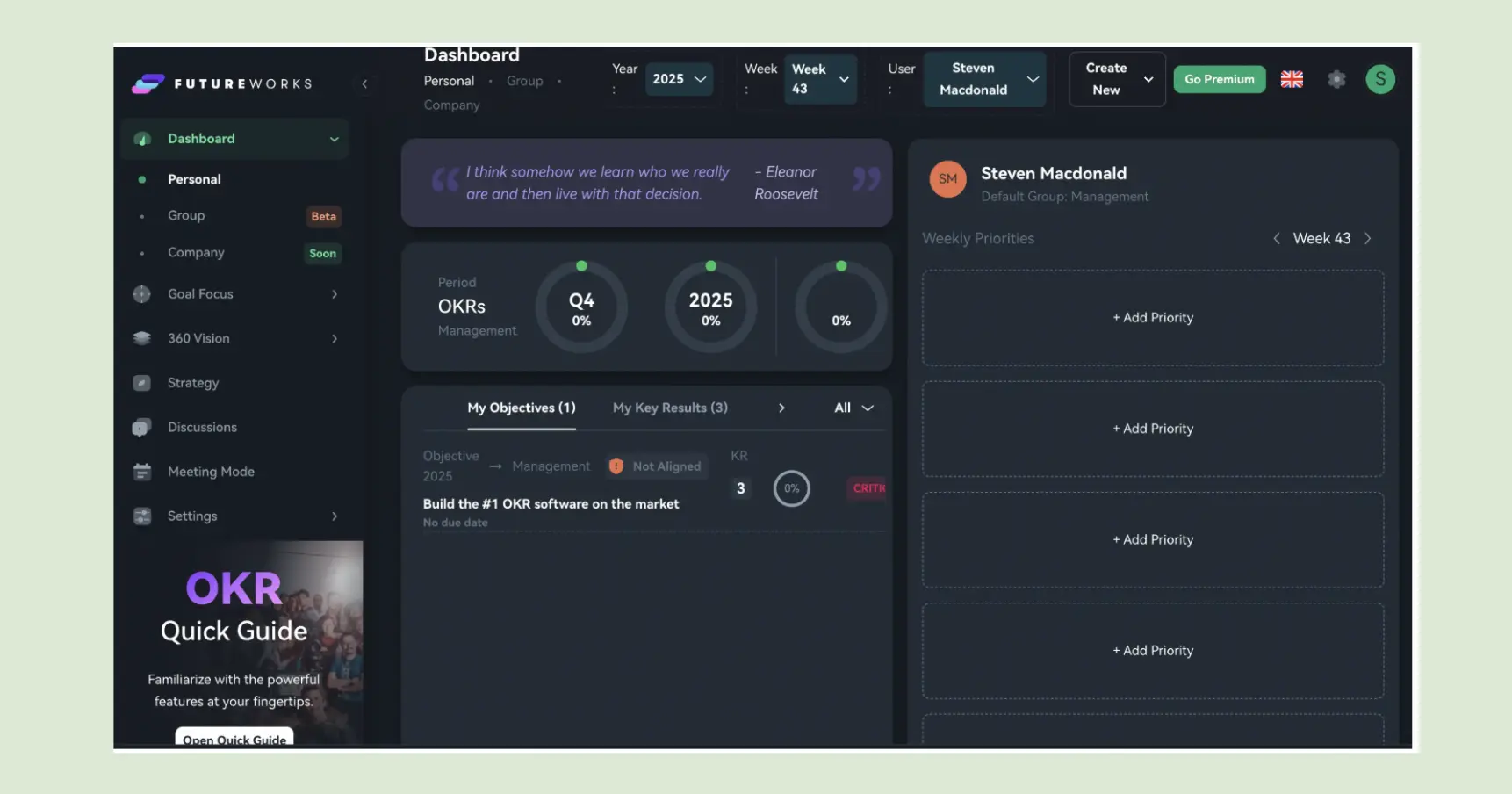
Task: Open Settings using the sidebar sliders icon
Action: coord(141,516)
